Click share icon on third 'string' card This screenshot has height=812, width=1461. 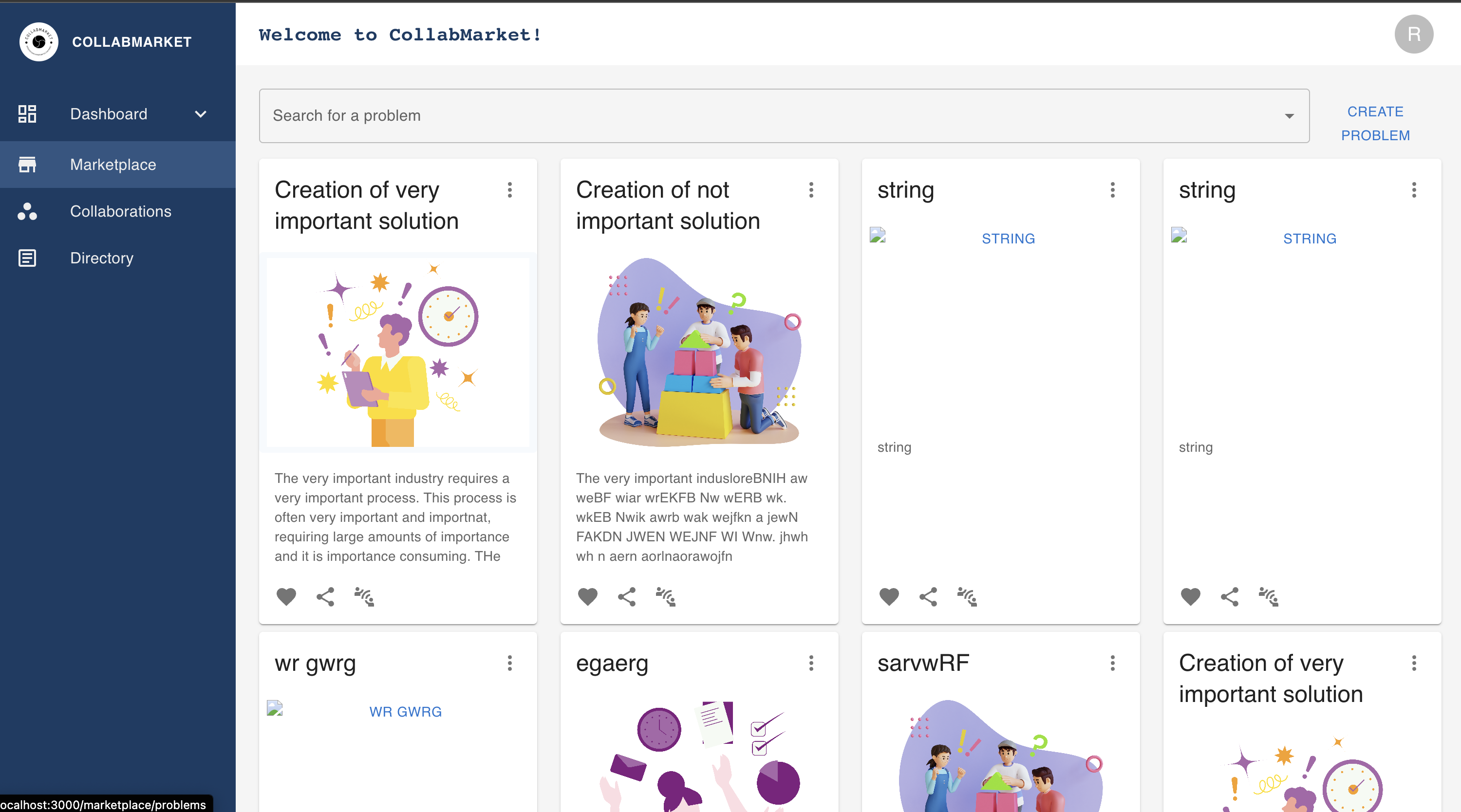pos(928,596)
